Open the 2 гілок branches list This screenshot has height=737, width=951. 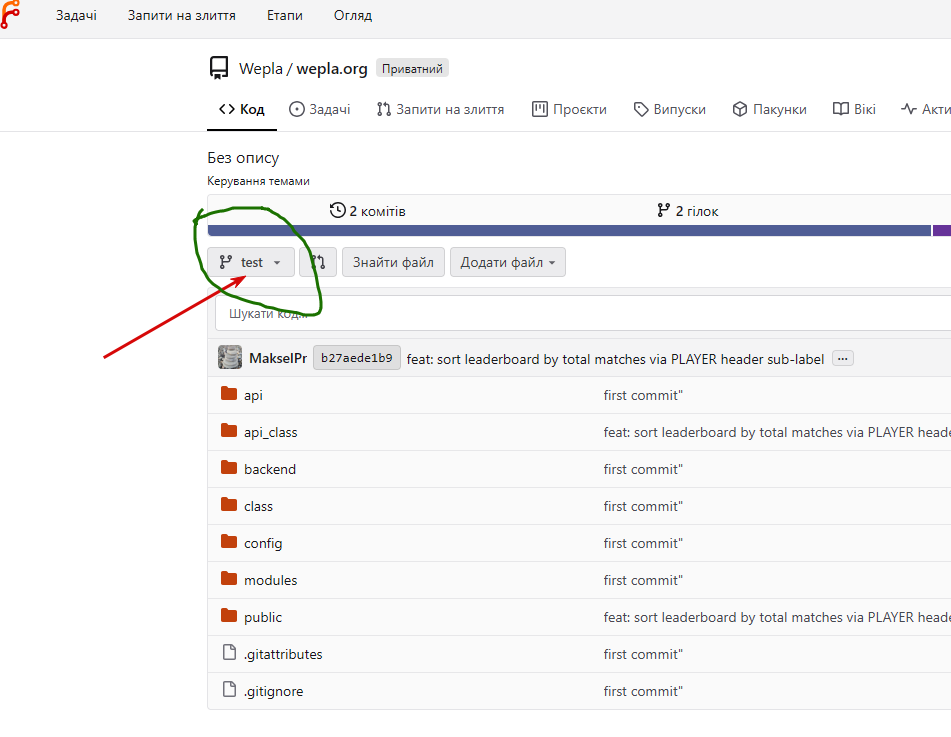tap(688, 211)
